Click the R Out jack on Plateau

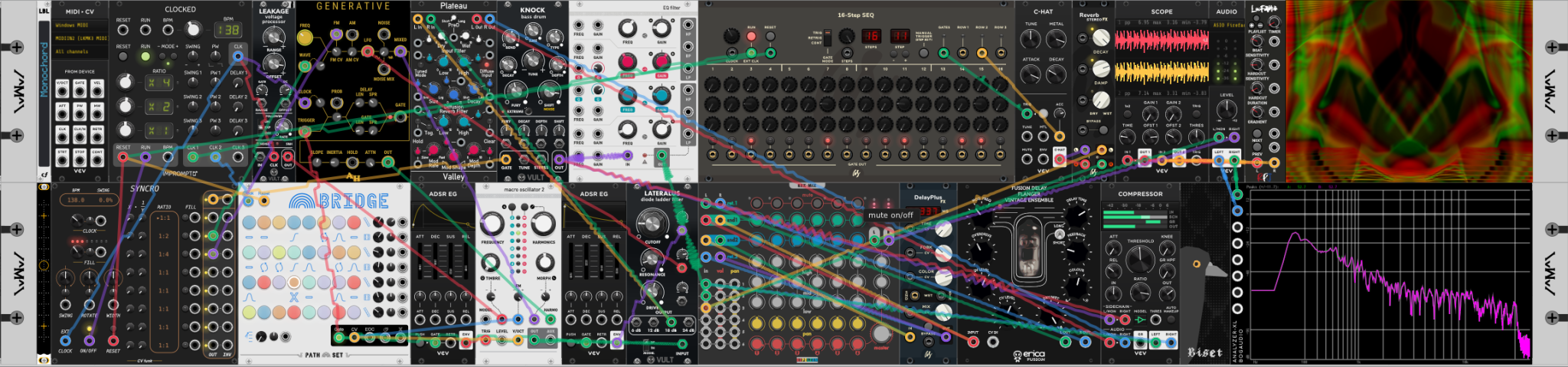pyautogui.click(x=489, y=19)
